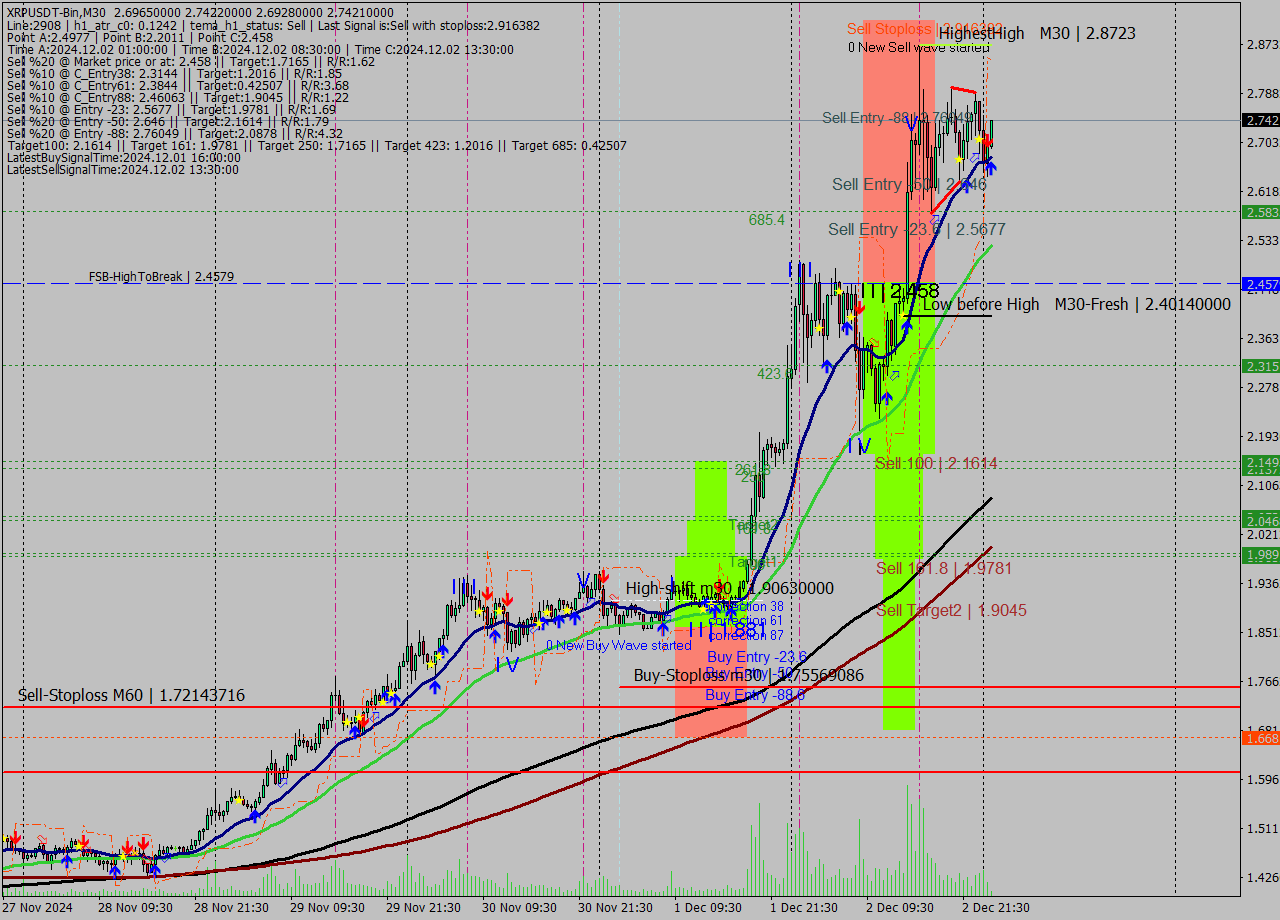Screen dimensions: 1280x920
Task: Click the orange 1.668 price tag
Action: pyautogui.click(x=1260, y=738)
